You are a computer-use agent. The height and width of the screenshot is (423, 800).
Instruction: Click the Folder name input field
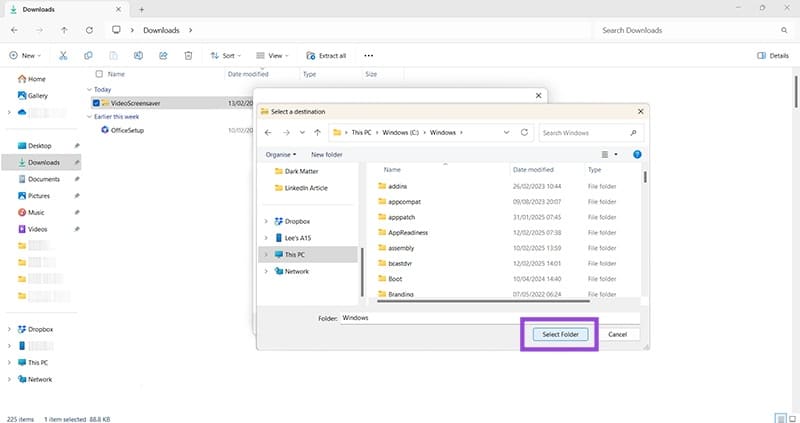[x=488, y=317]
